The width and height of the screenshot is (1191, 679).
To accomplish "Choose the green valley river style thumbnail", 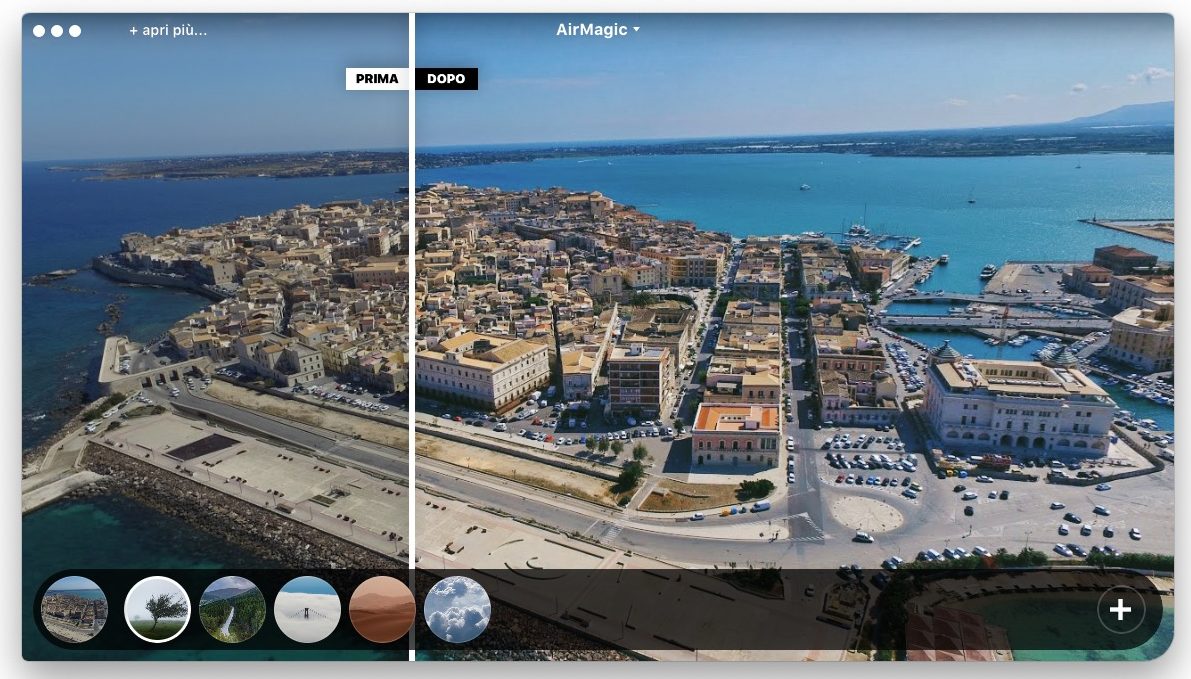I will [232, 609].
